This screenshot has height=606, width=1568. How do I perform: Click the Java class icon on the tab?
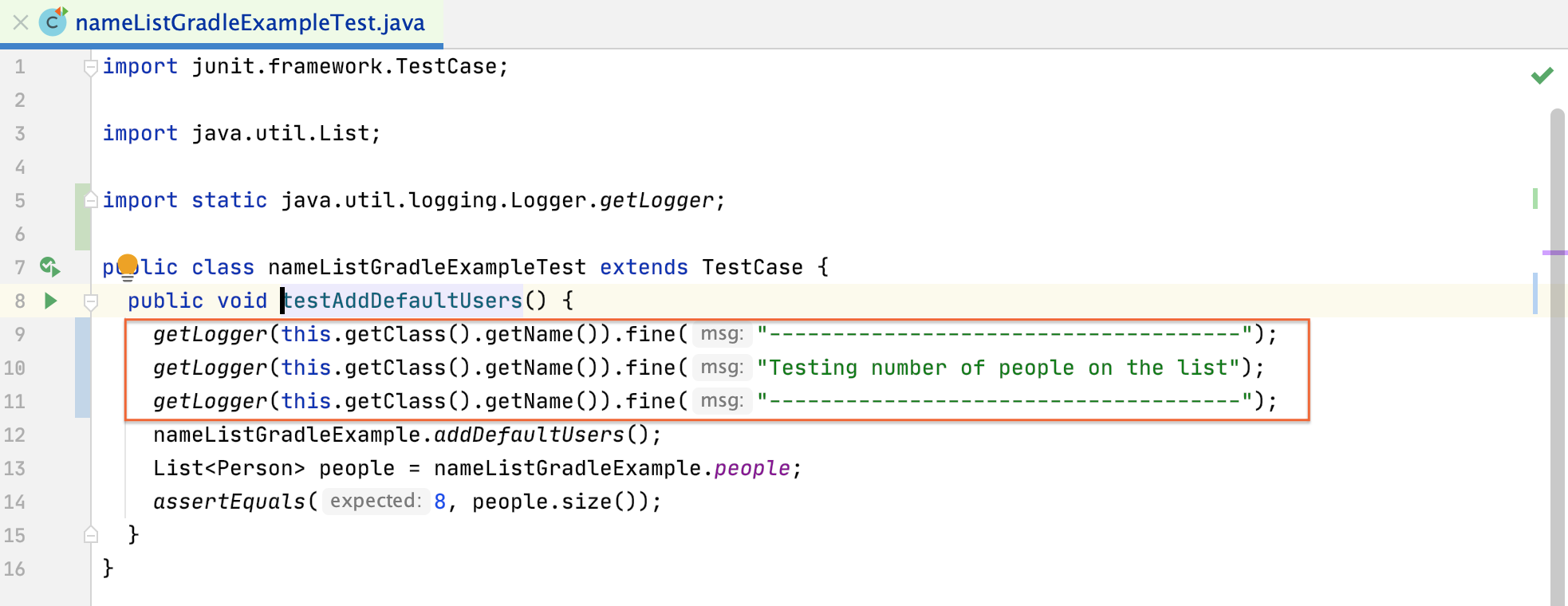pyautogui.click(x=53, y=22)
